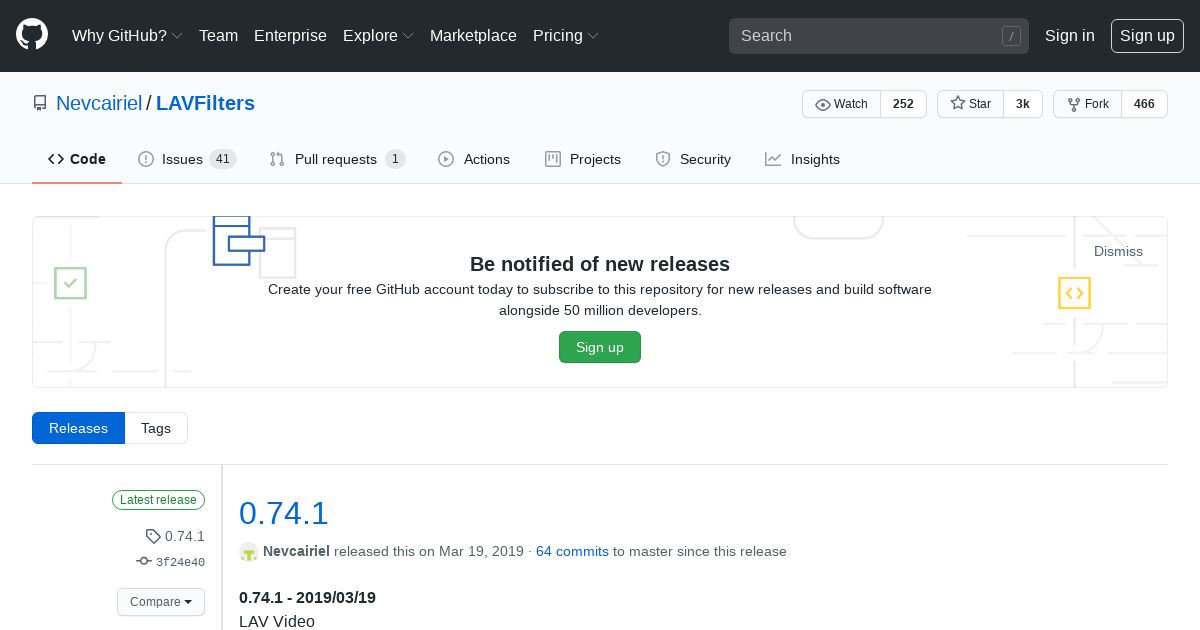The width and height of the screenshot is (1200, 630).
Task: Dismiss the release notification banner
Action: point(1118,251)
